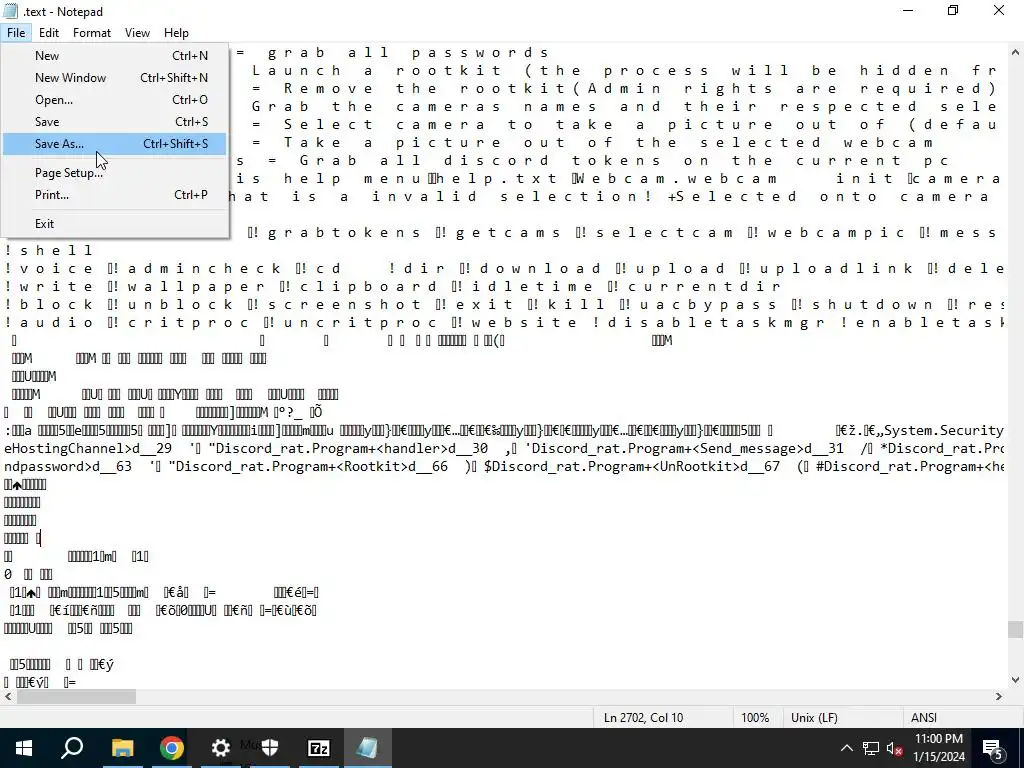Open Page Setup... dialog entry

114,173
